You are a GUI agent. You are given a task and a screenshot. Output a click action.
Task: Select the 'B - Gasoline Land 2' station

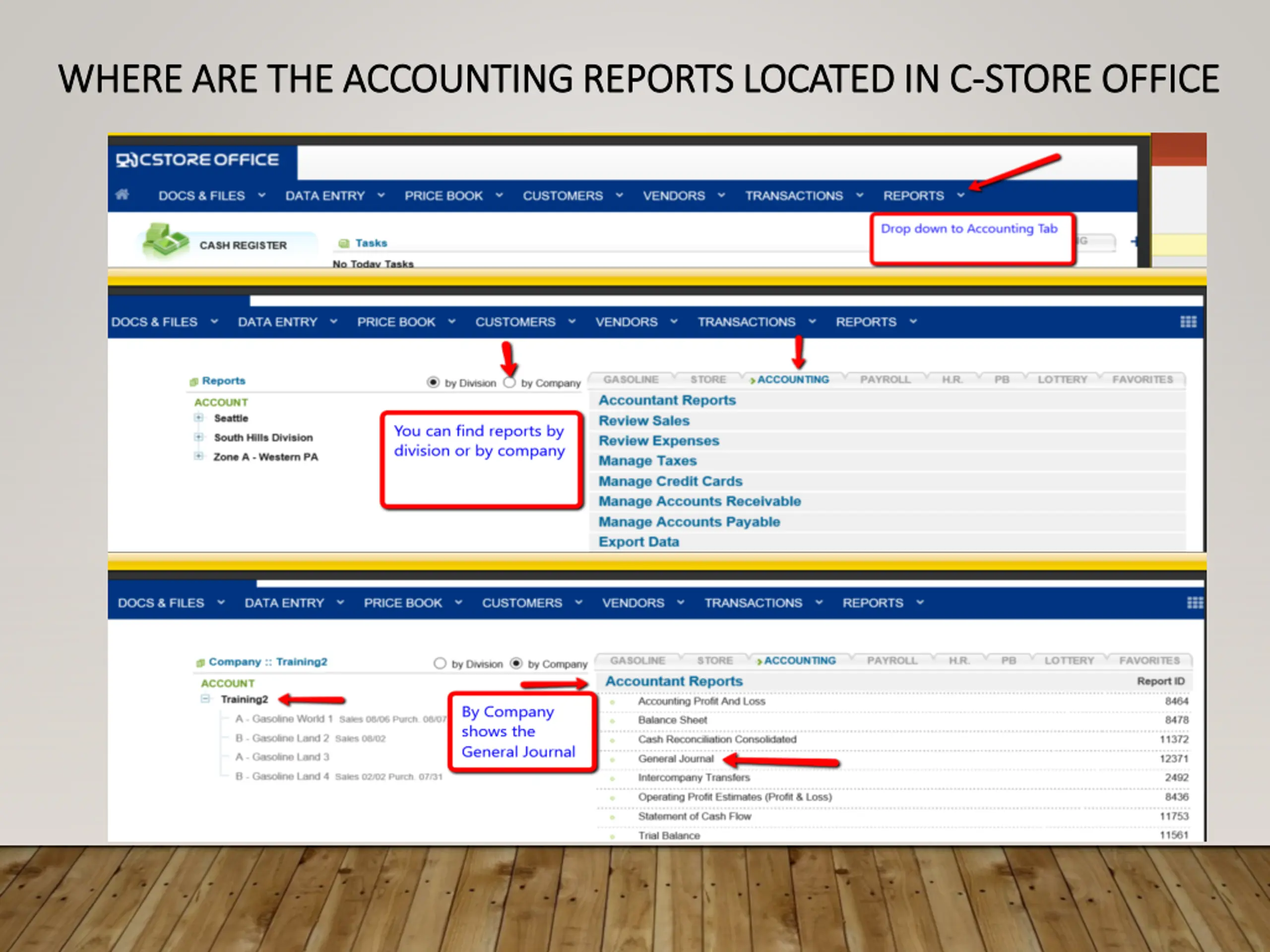tap(282, 738)
